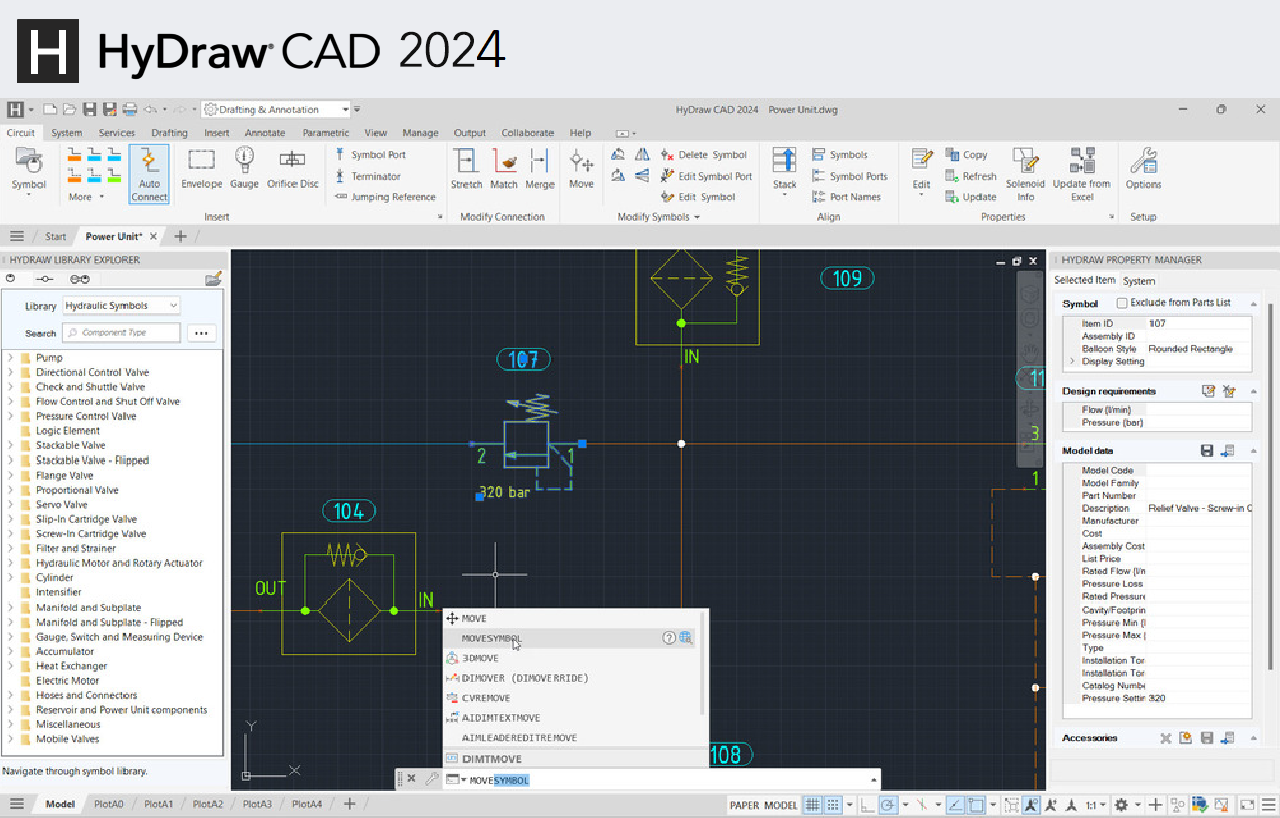Image resolution: width=1280 pixels, height=818 pixels.
Task: Open the More connections dropdown
Action: tap(85, 197)
